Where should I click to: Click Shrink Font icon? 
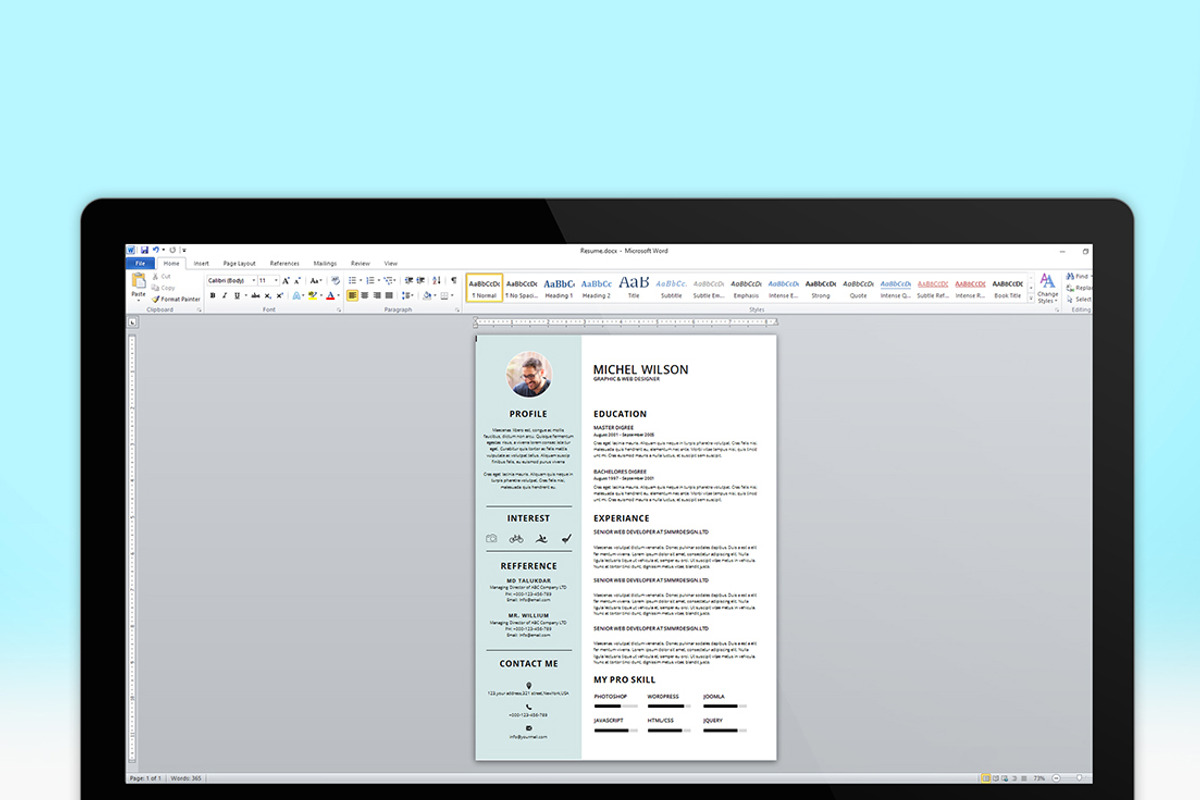click(297, 281)
